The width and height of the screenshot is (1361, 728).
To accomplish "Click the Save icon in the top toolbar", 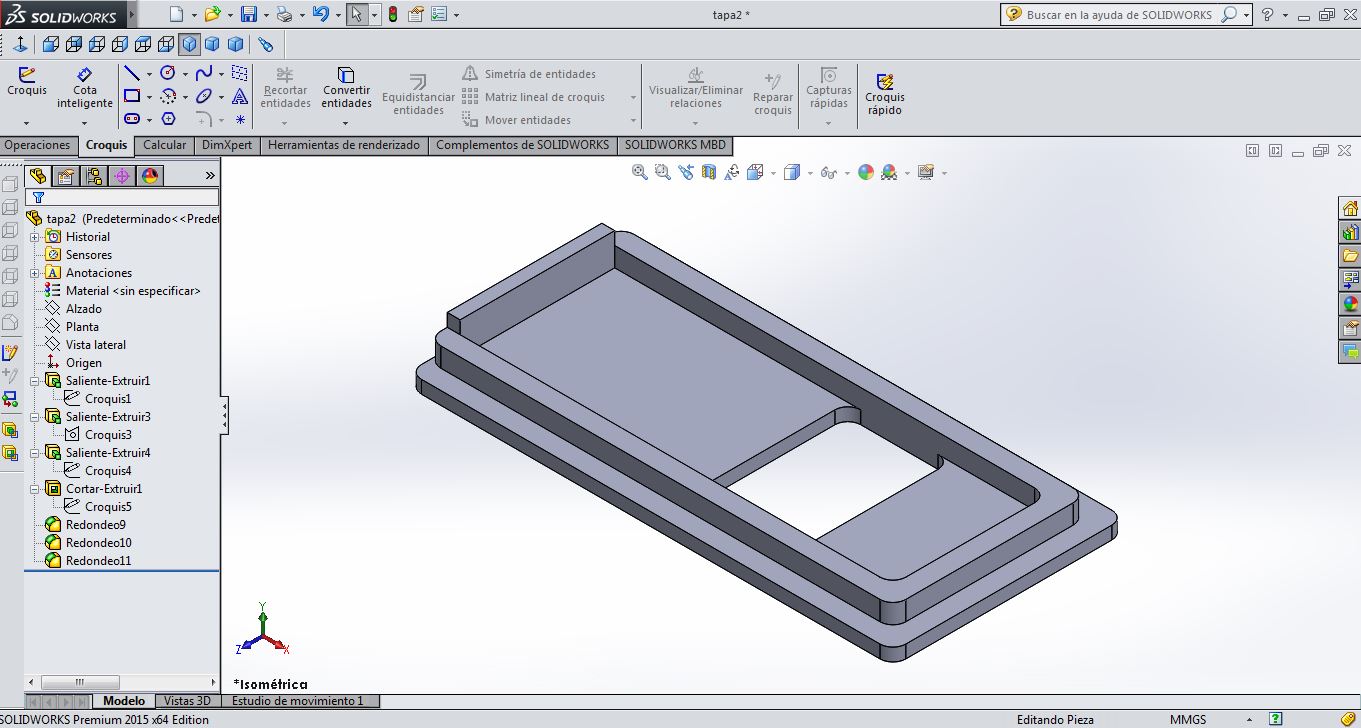I will (x=249, y=14).
